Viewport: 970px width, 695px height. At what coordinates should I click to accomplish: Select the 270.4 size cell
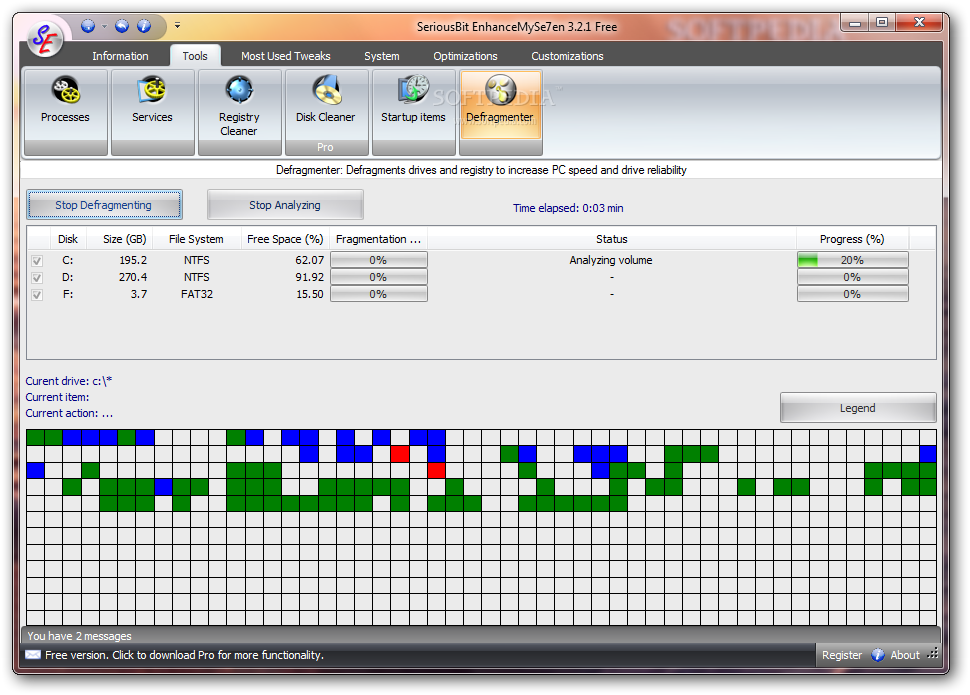pyautogui.click(x=133, y=277)
